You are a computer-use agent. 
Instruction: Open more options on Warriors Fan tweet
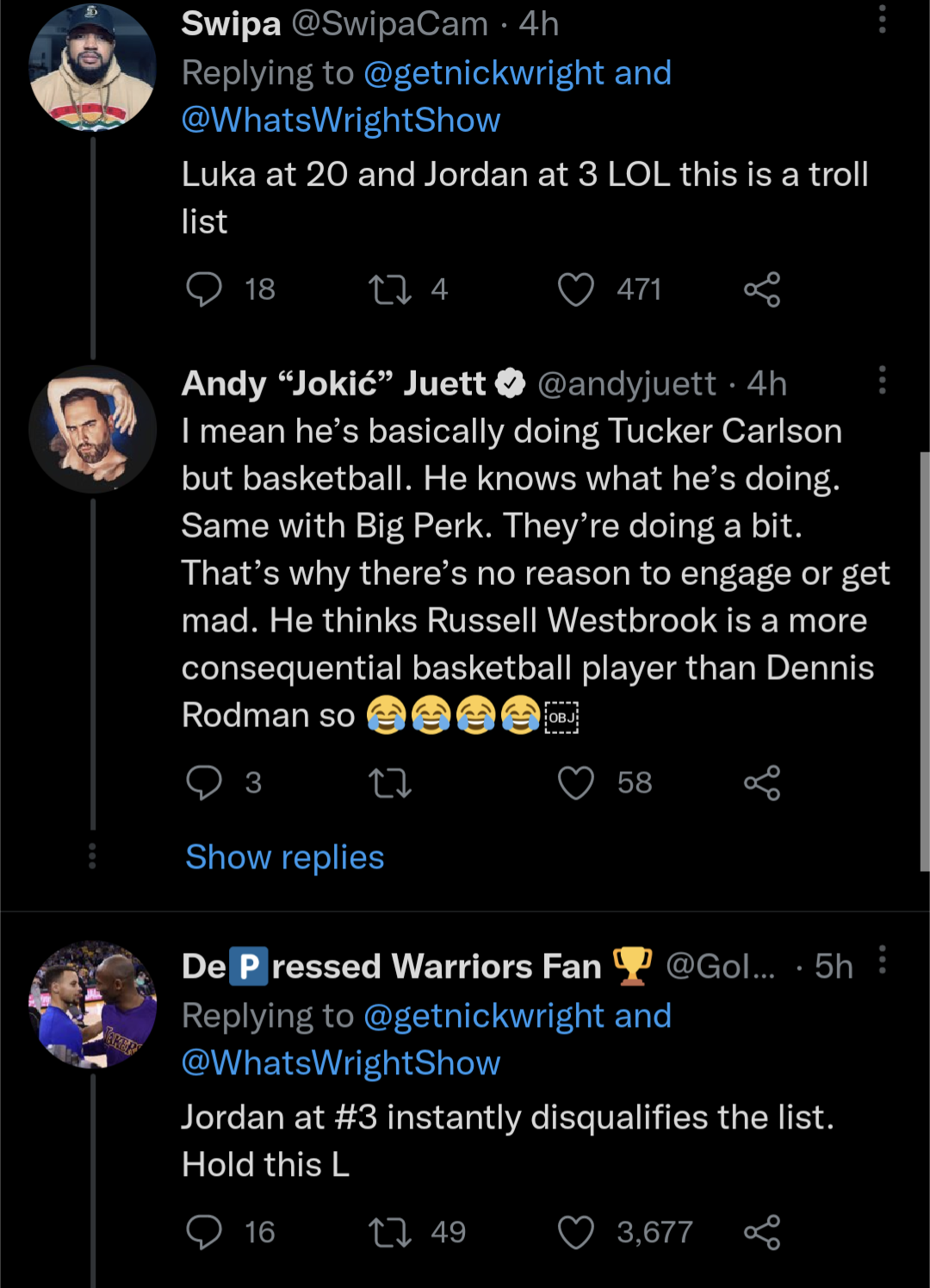pos(882,960)
